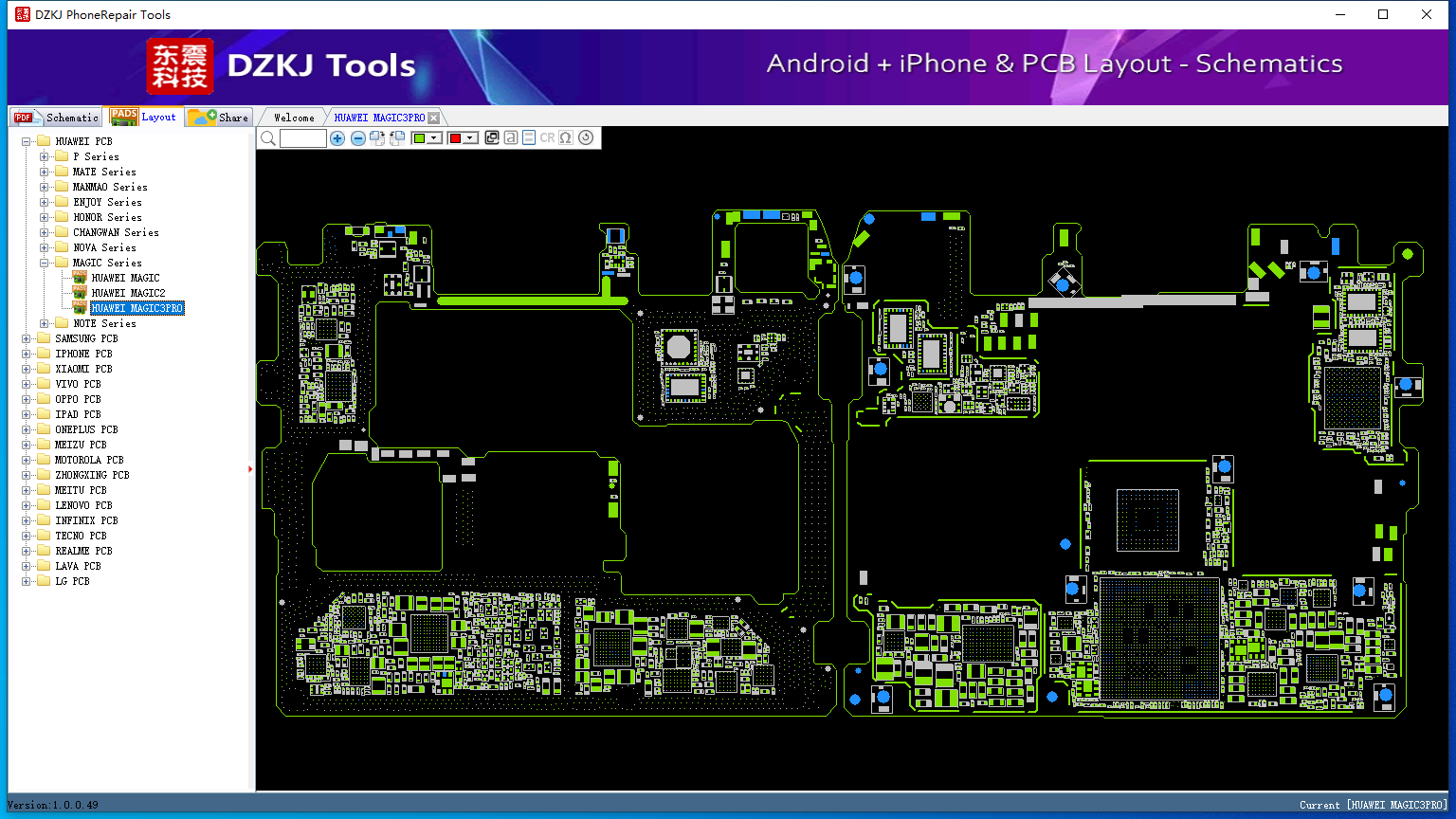Click the folder icon beside LG PCB
The image size is (1456, 819).
tap(44, 581)
